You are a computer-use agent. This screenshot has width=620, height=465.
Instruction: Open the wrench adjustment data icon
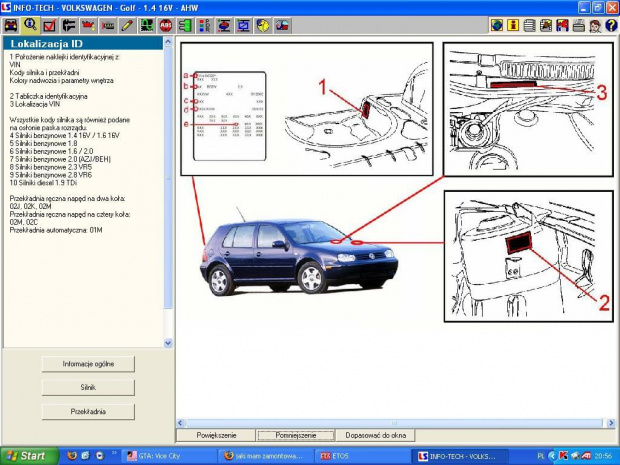click(x=69, y=26)
